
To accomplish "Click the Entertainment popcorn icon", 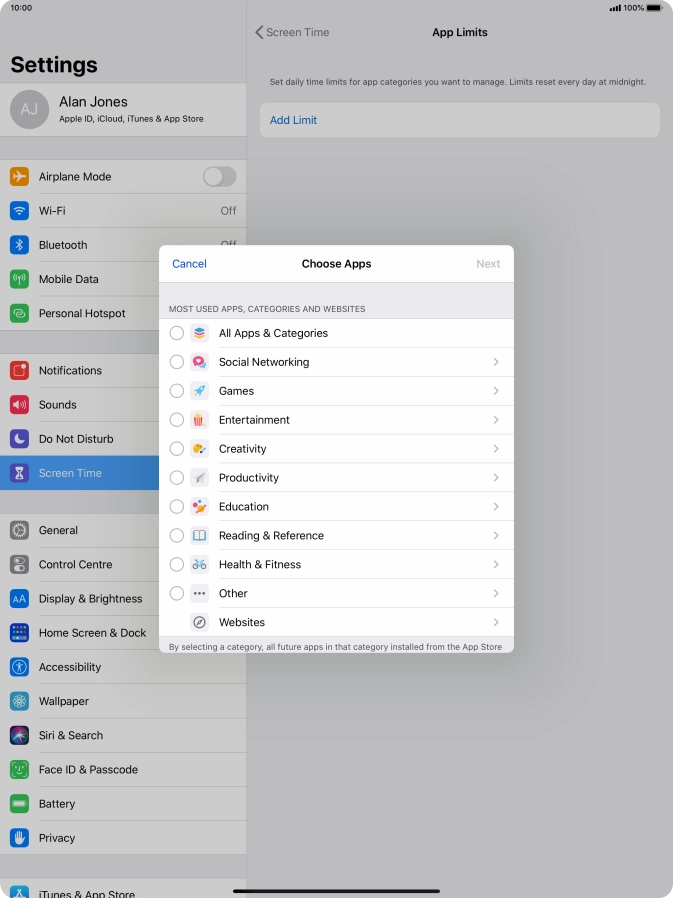I will point(199,420).
